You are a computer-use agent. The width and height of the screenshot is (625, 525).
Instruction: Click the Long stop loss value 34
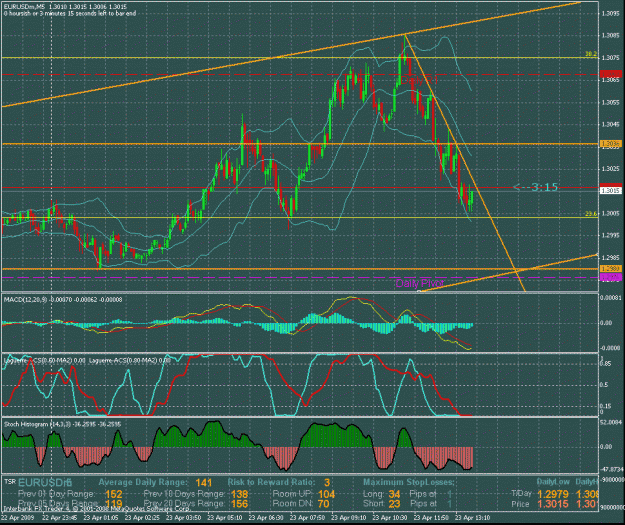click(394, 494)
